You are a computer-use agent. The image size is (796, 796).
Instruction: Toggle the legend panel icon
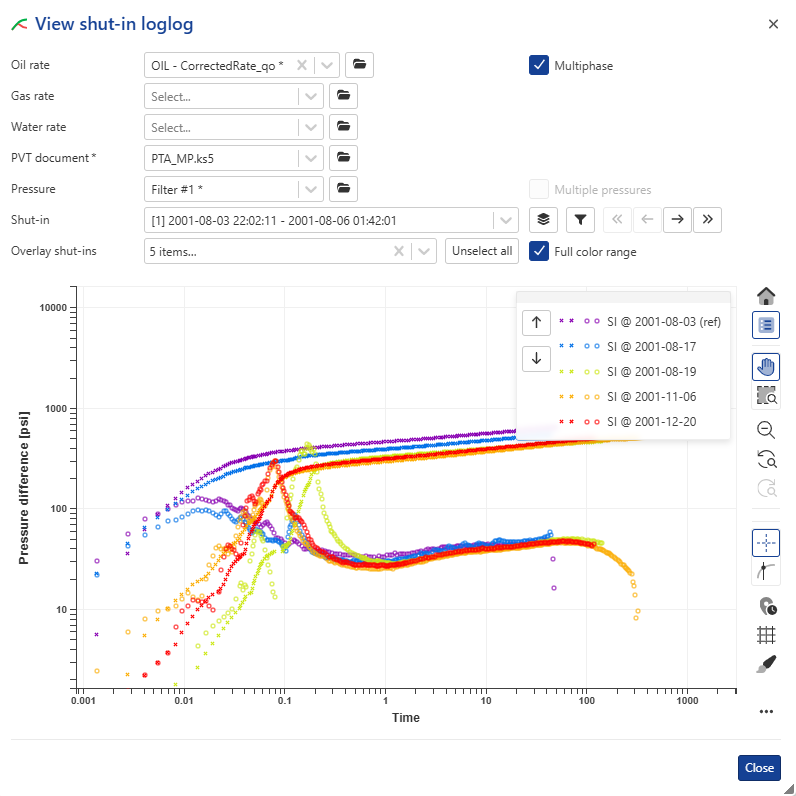766,325
